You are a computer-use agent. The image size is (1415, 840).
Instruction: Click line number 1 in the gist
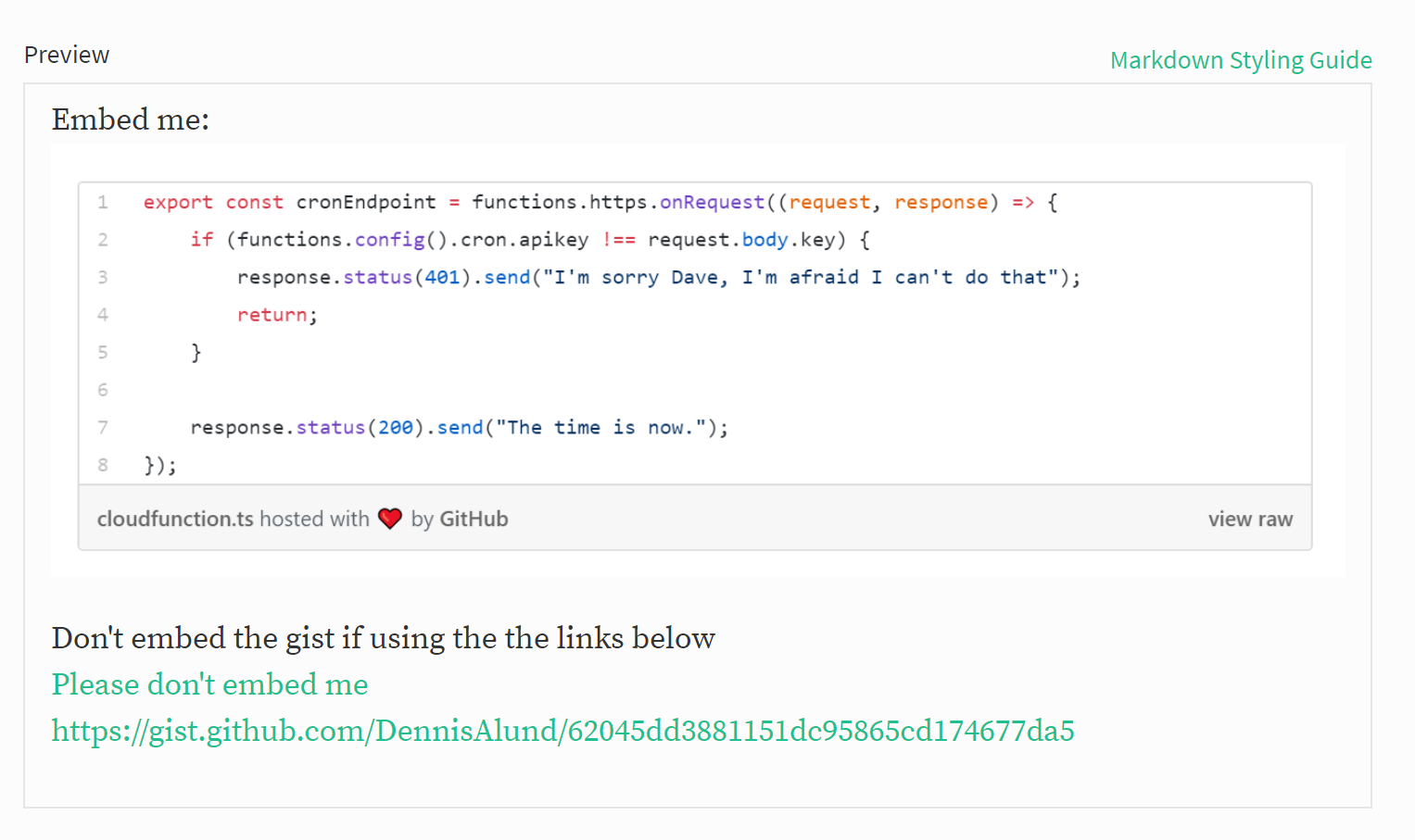coord(103,202)
